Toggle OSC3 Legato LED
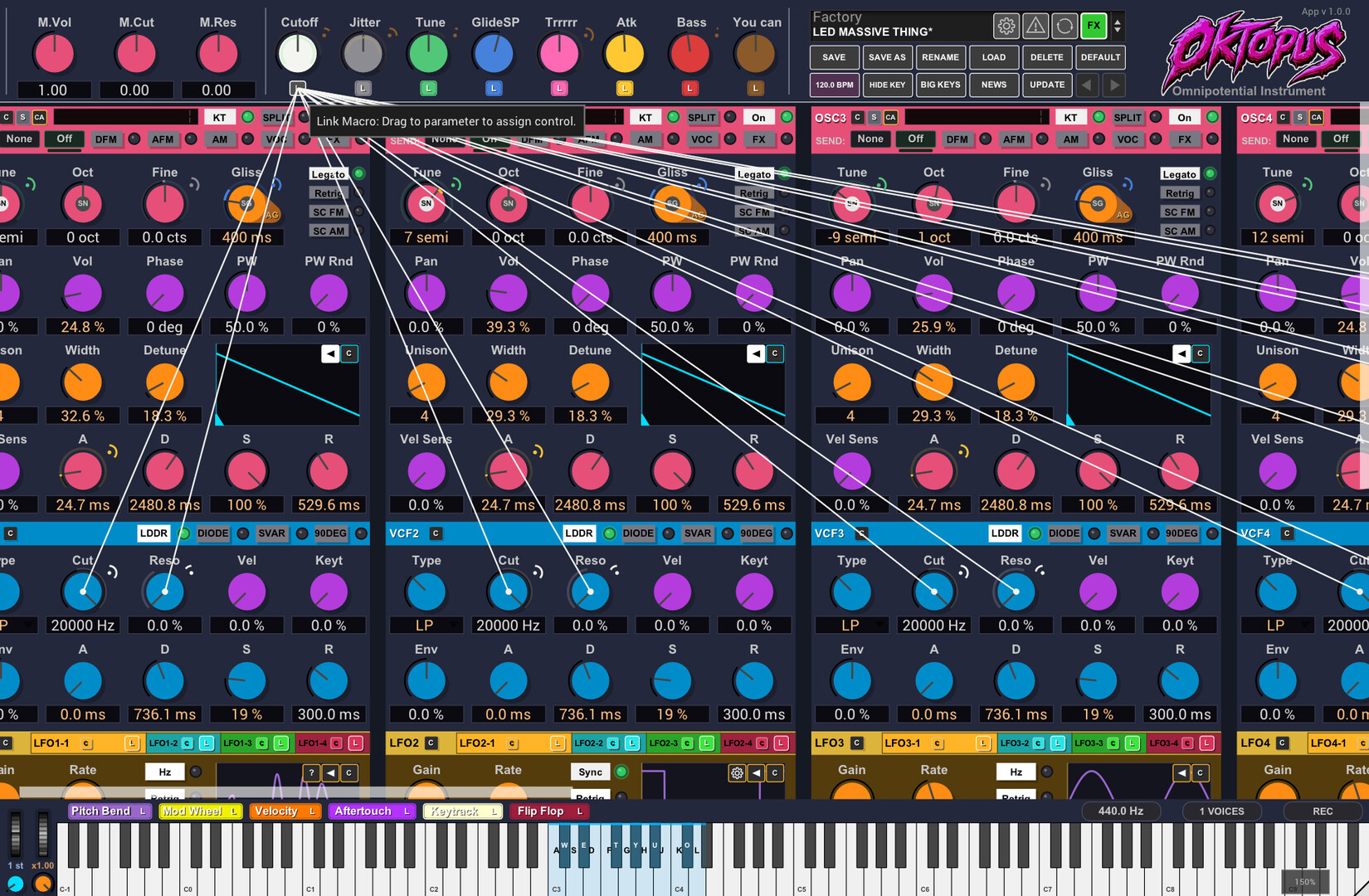 point(1210,173)
